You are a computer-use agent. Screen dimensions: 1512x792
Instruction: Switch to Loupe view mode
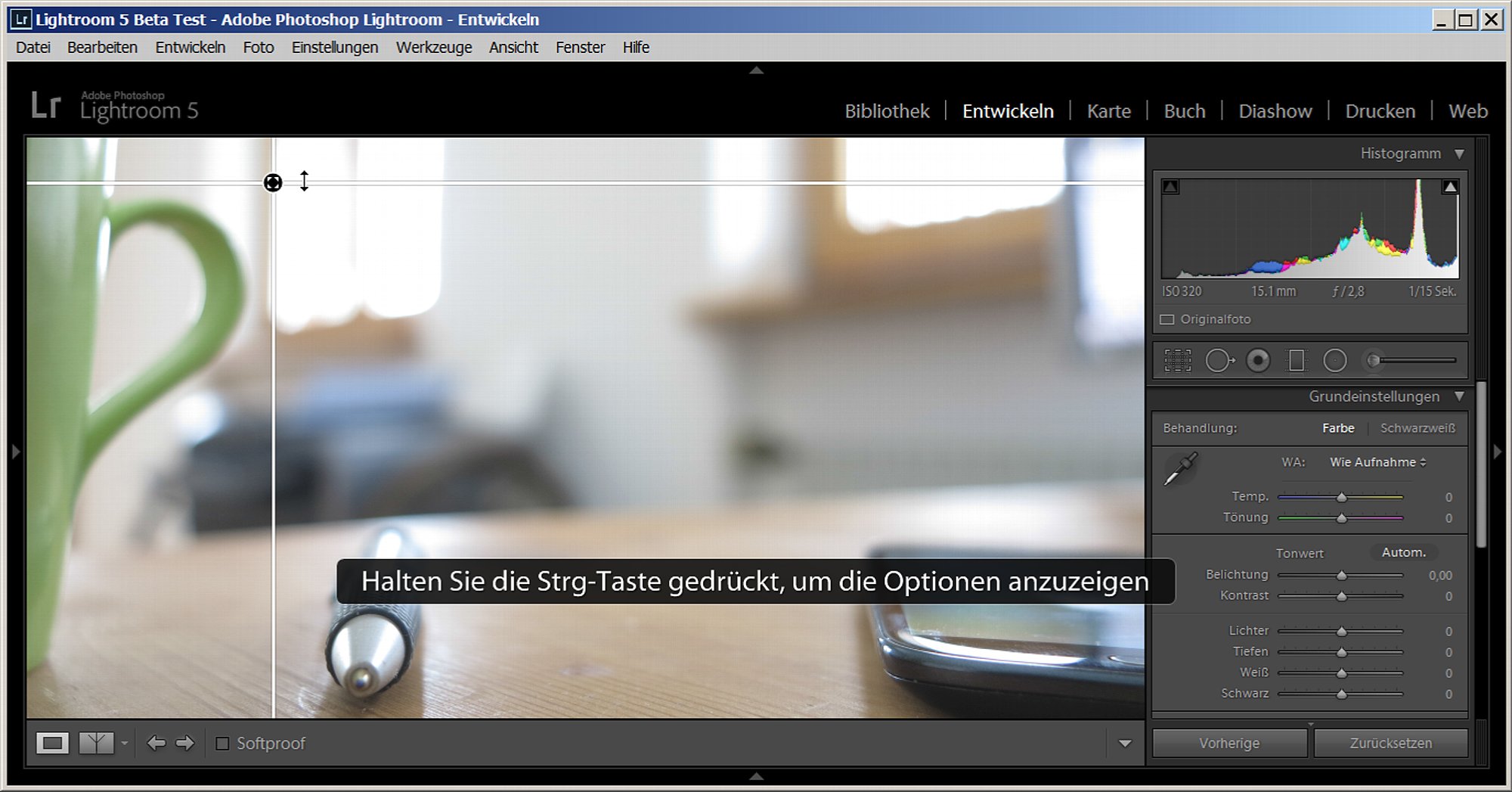[52, 743]
